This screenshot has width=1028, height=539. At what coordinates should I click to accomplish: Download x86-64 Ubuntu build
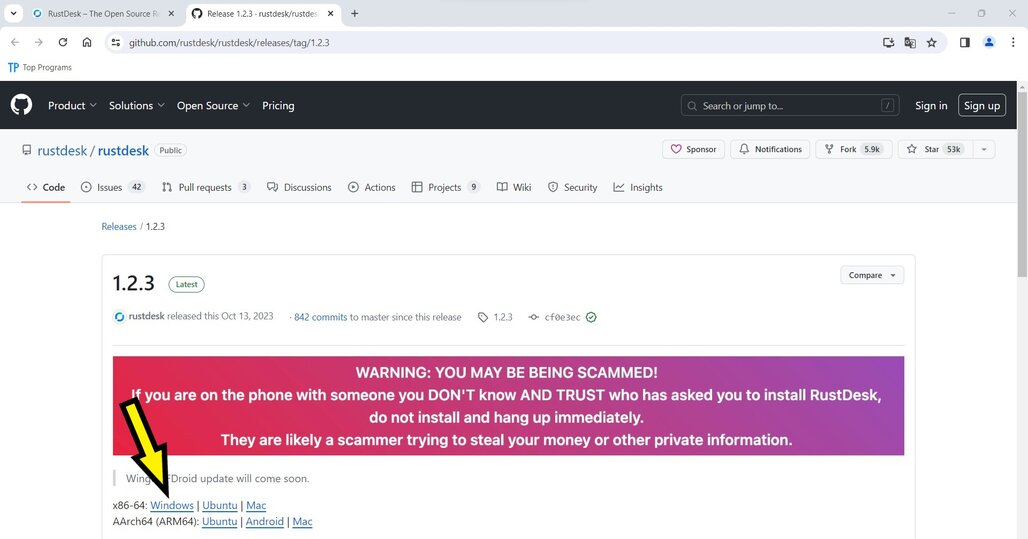tap(220, 506)
